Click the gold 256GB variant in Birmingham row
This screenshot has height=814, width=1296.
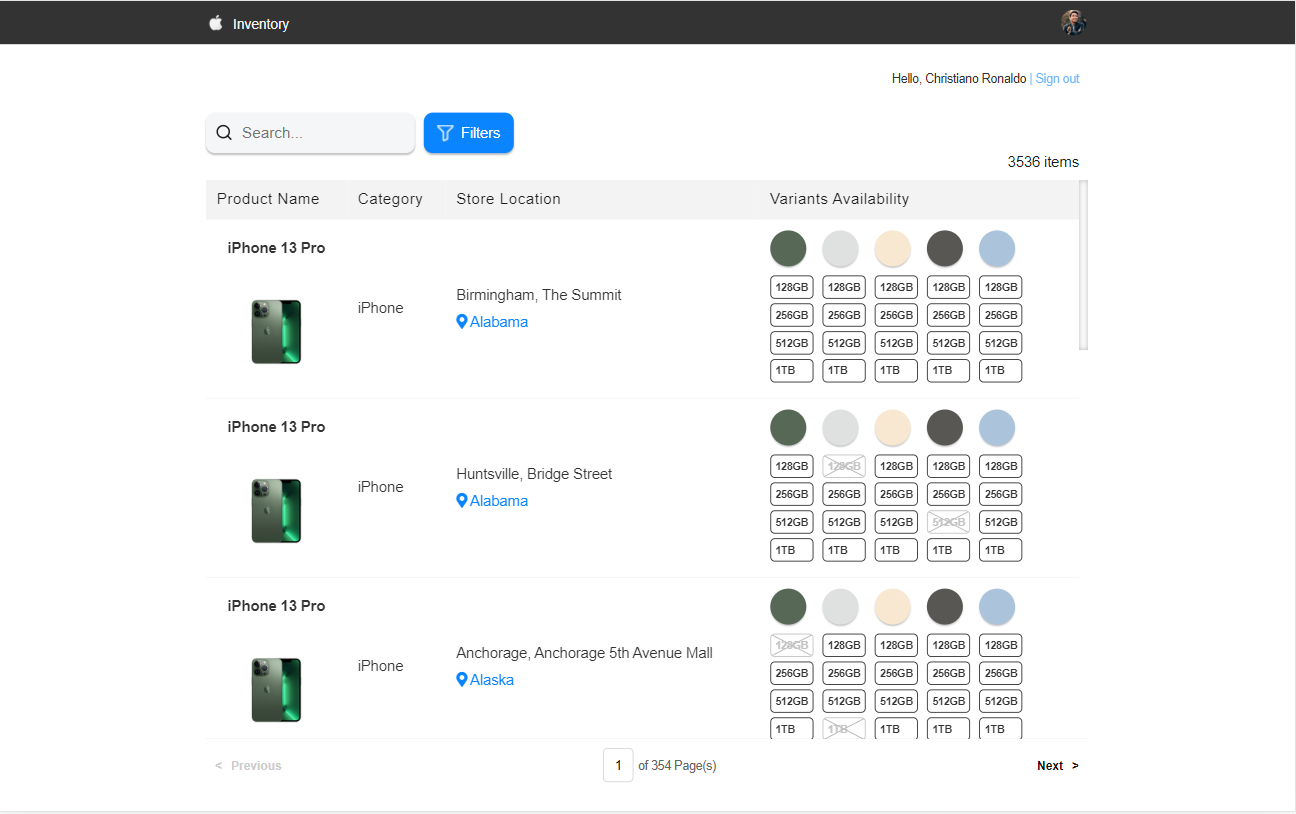tap(896, 315)
